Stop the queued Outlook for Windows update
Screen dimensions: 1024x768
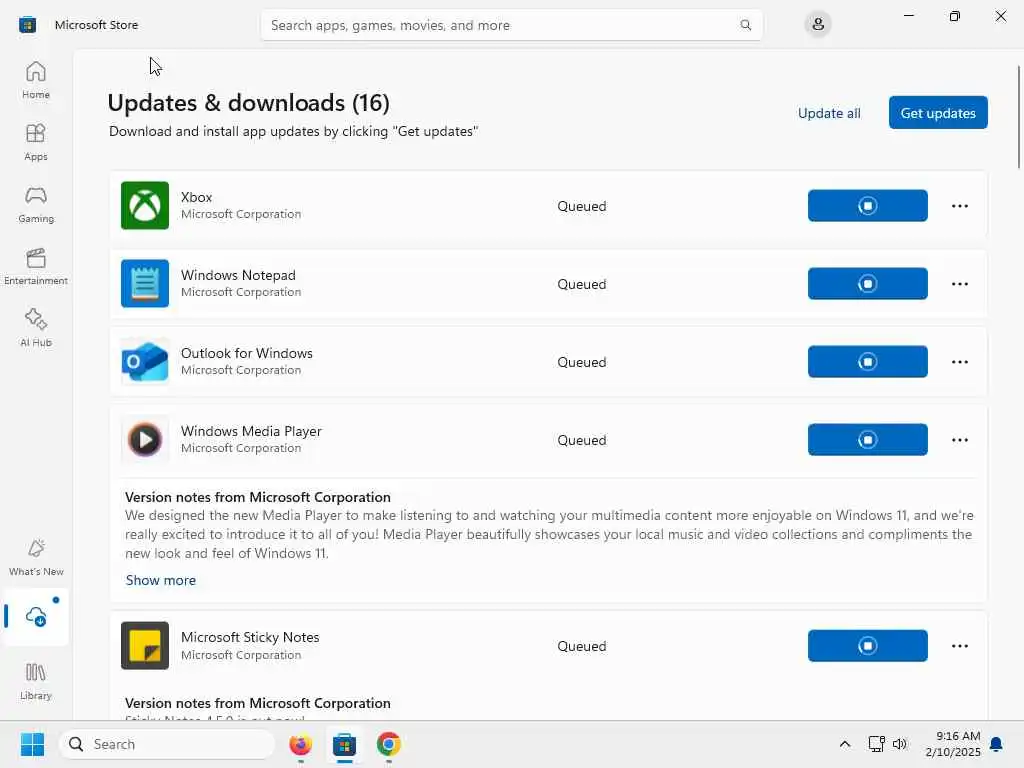(867, 362)
